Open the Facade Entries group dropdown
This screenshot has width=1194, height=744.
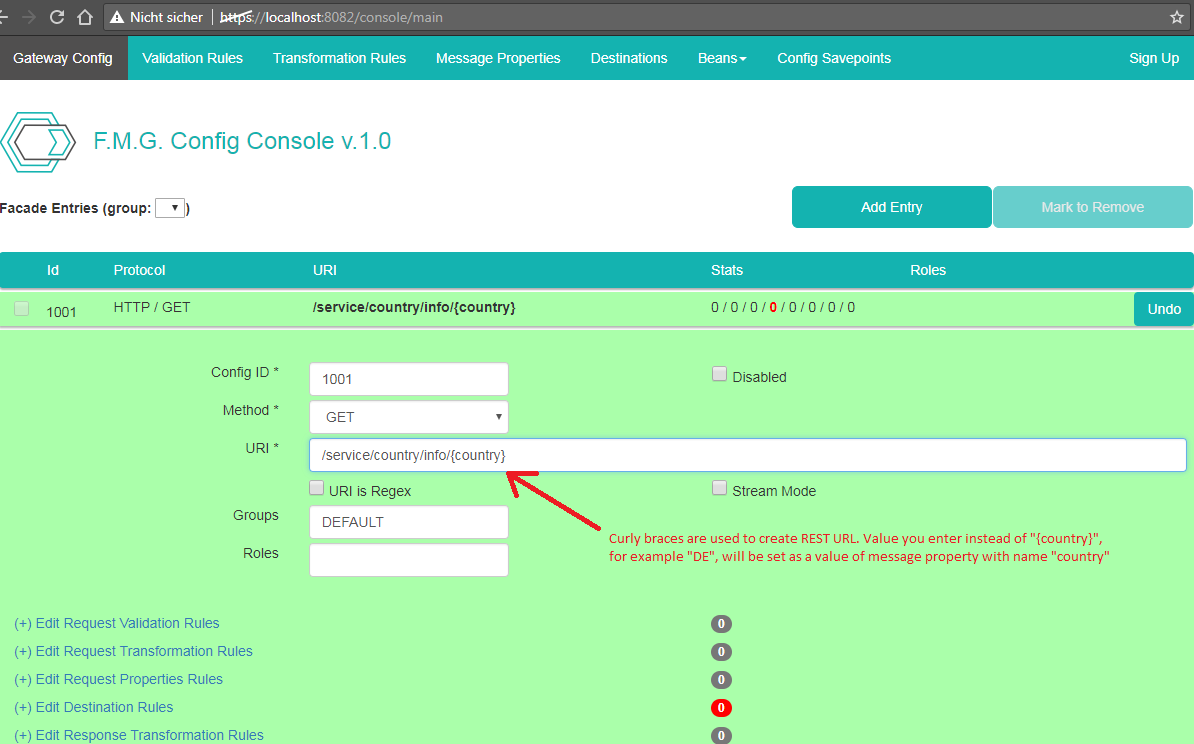tap(170, 208)
